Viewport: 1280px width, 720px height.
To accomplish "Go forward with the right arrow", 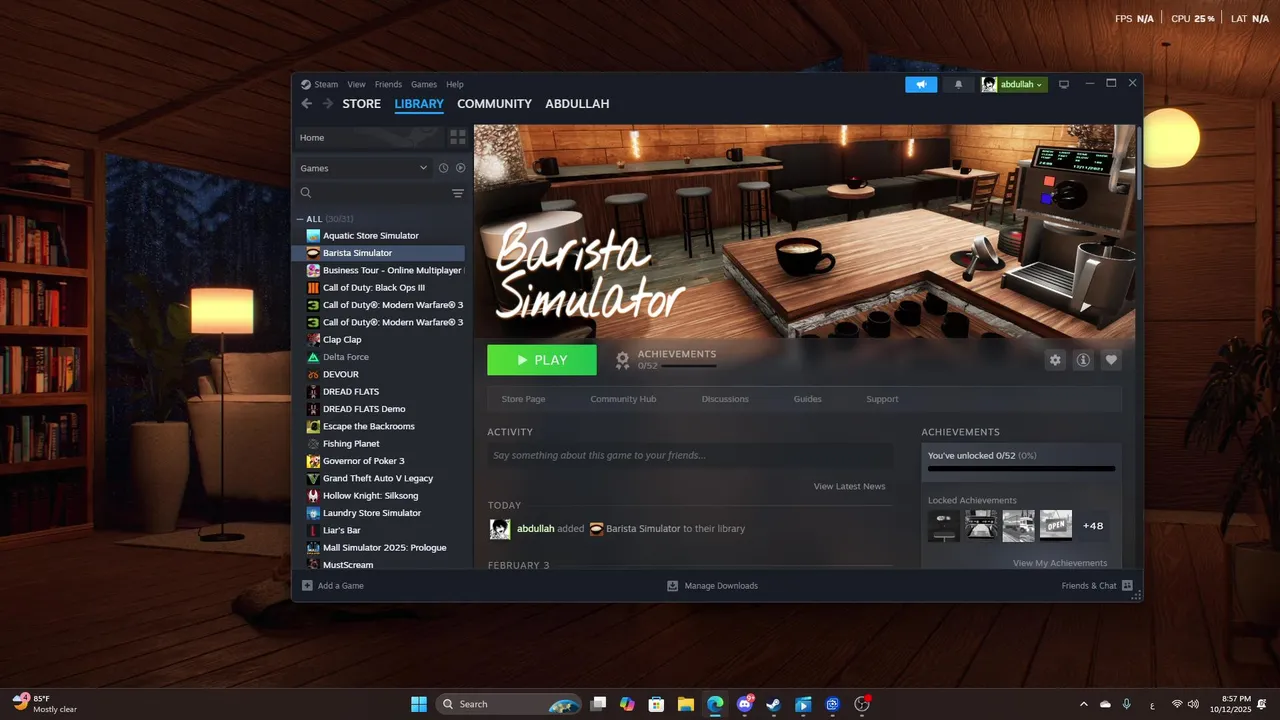I will pyautogui.click(x=327, y=104).
